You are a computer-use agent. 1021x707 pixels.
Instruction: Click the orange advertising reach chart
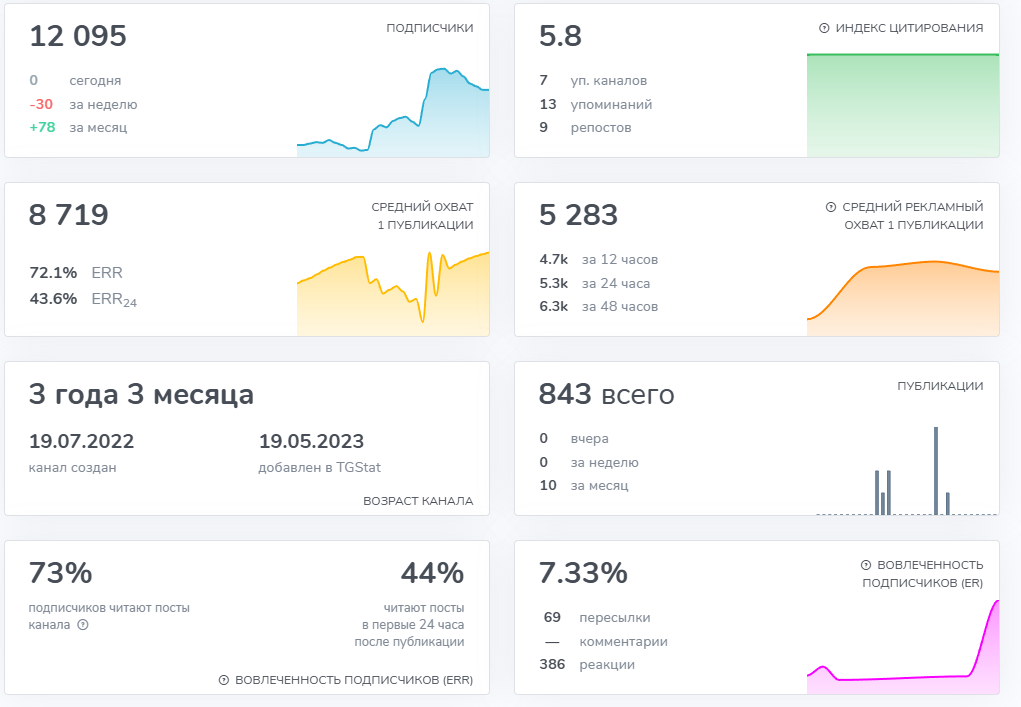(x=902, y=295)
